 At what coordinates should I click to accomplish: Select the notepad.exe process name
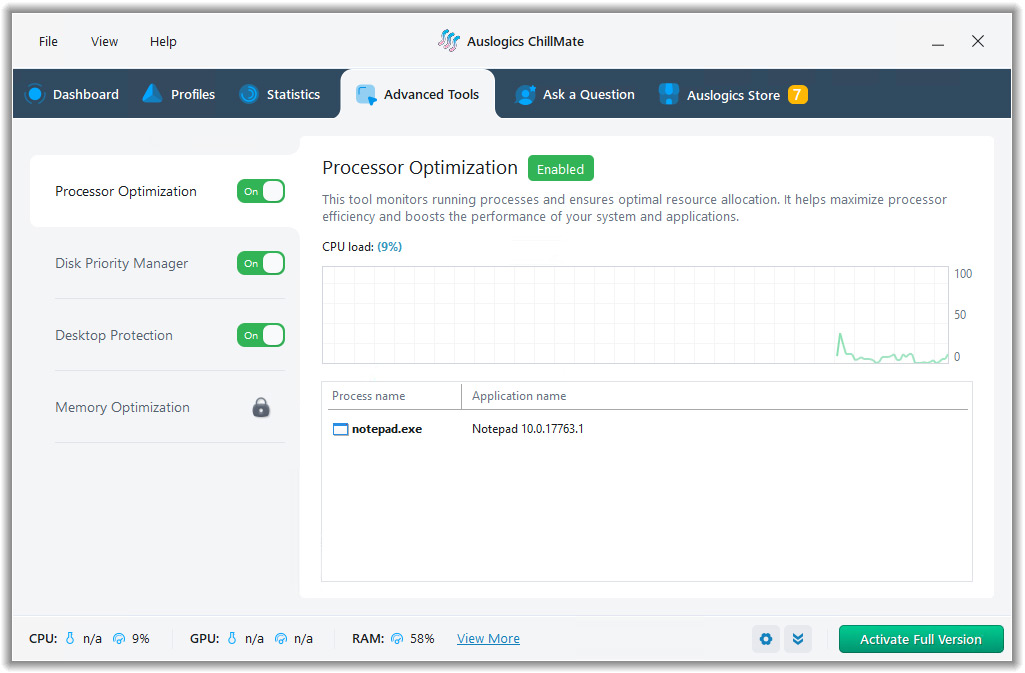387,429
